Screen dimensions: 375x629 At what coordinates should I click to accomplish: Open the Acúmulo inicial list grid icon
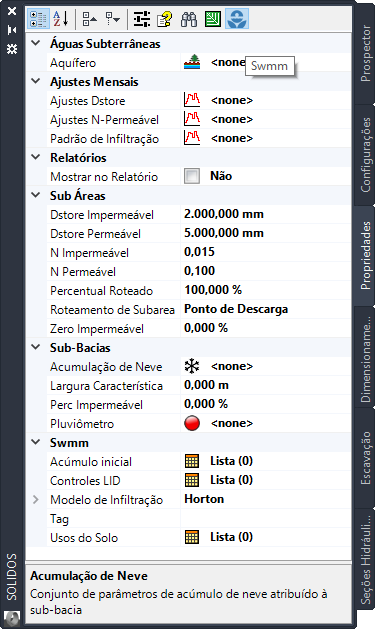click(x=192, y=461)
